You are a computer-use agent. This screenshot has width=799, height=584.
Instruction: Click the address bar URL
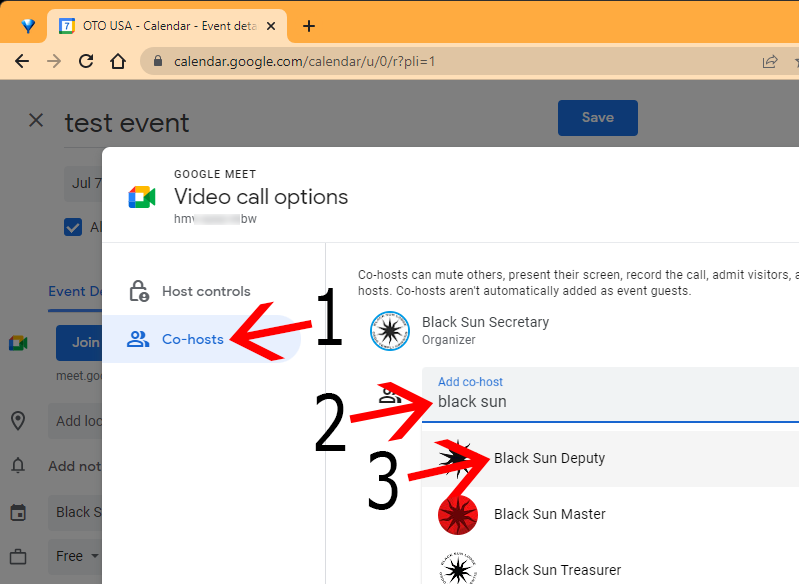coord(304,62)
